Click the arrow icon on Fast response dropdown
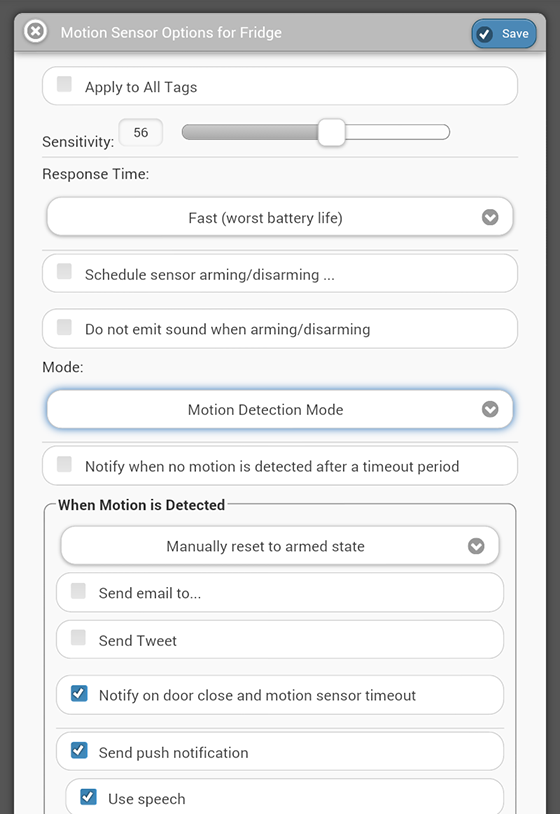The width and height of the screenshot is (560, 814). point(490,217)
